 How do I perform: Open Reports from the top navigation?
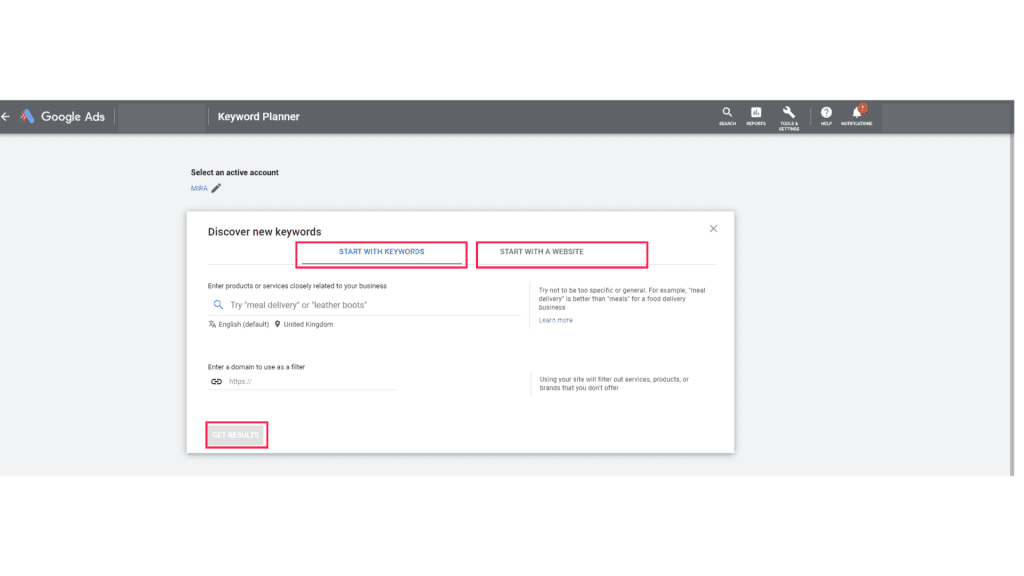point(756,115)
